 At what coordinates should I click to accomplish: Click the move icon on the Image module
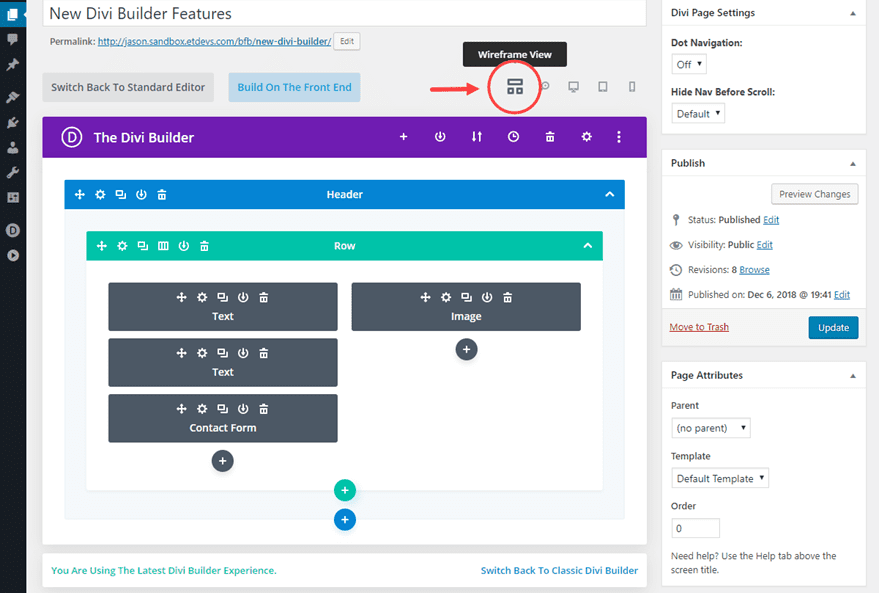(x=425, y=297)
